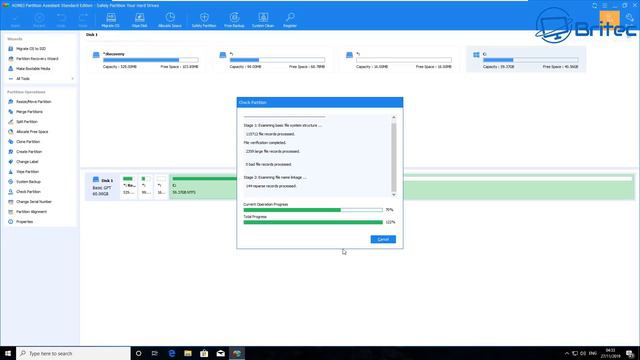Open Allocate Space from the toolbar
Image resolution: width=640 pixels, height=360 pixels.
click(x=170, y=20)
